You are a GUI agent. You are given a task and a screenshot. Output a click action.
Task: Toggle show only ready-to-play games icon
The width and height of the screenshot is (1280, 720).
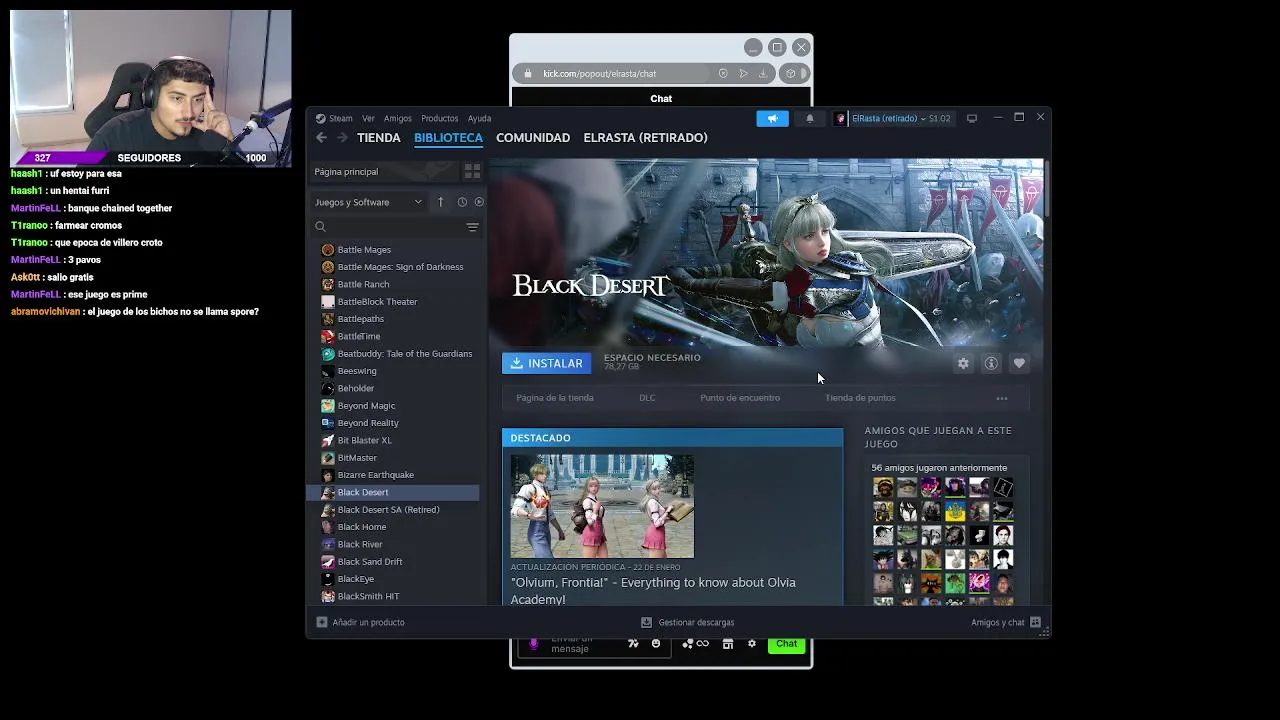coord(479,202)
